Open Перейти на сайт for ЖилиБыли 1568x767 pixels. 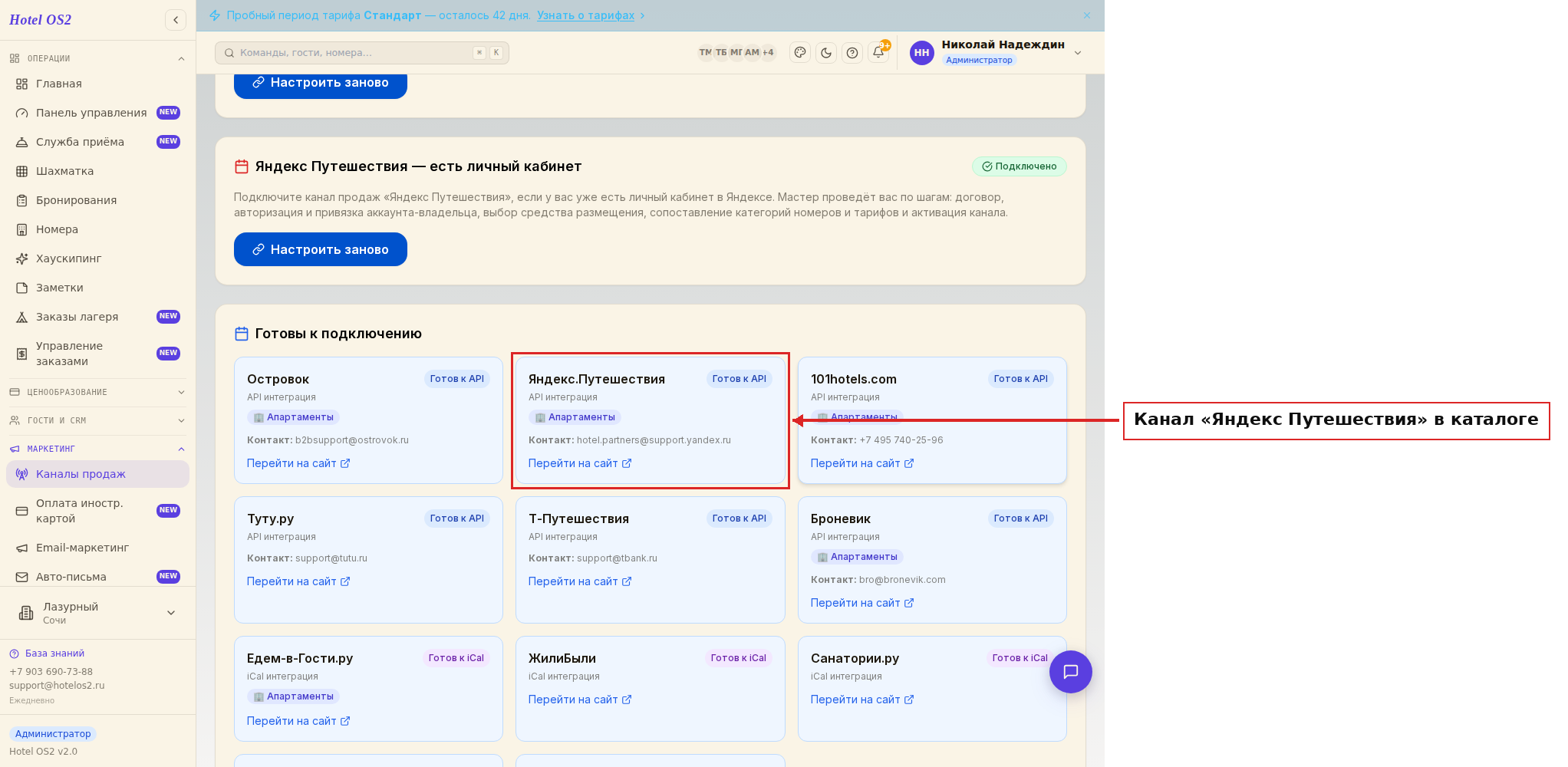(x=580, y=700)
